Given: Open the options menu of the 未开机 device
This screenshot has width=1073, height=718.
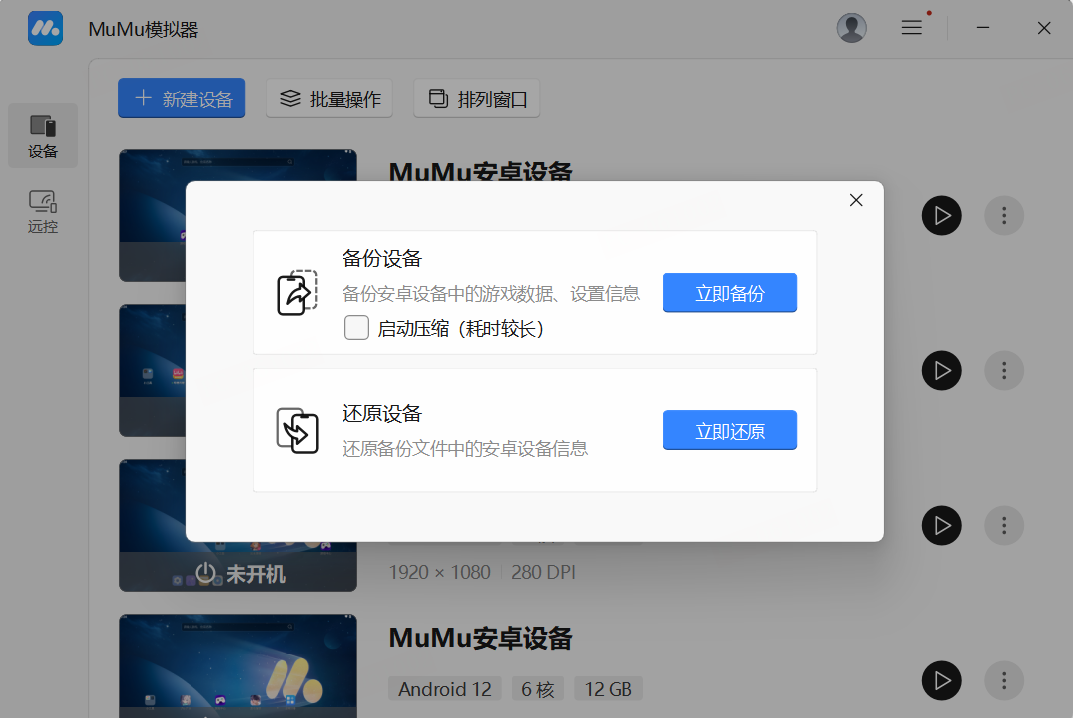Looking at the screenshot, I should tap(1003, 525).
